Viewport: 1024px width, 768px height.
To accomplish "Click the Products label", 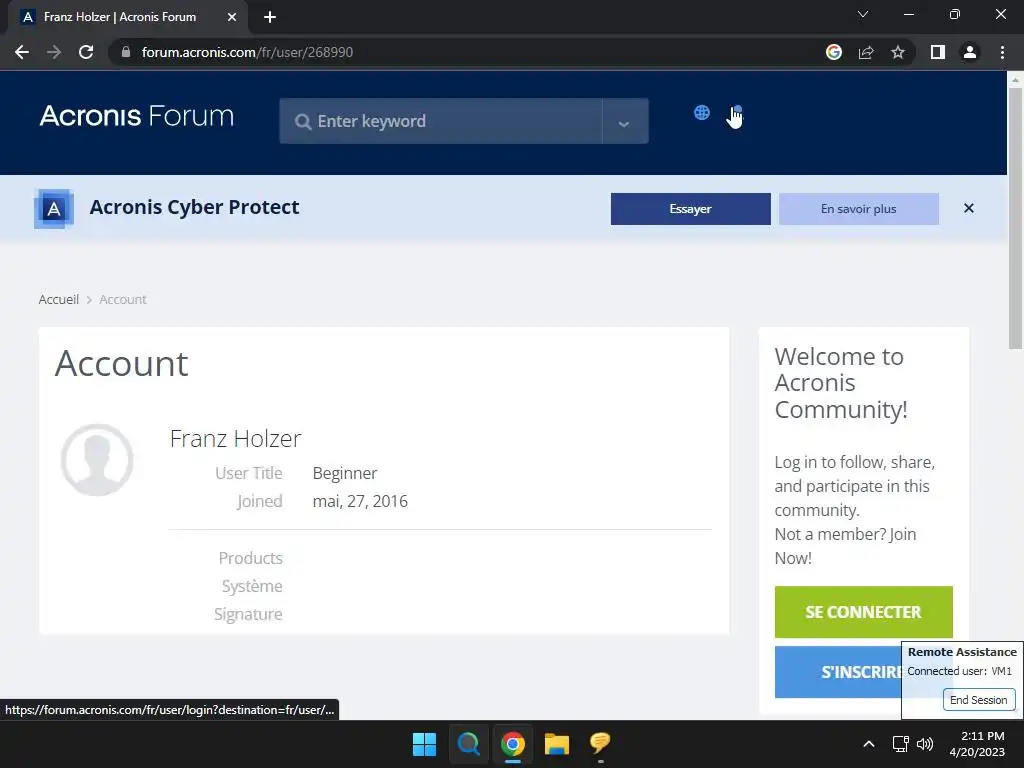I will pos(250,558).
